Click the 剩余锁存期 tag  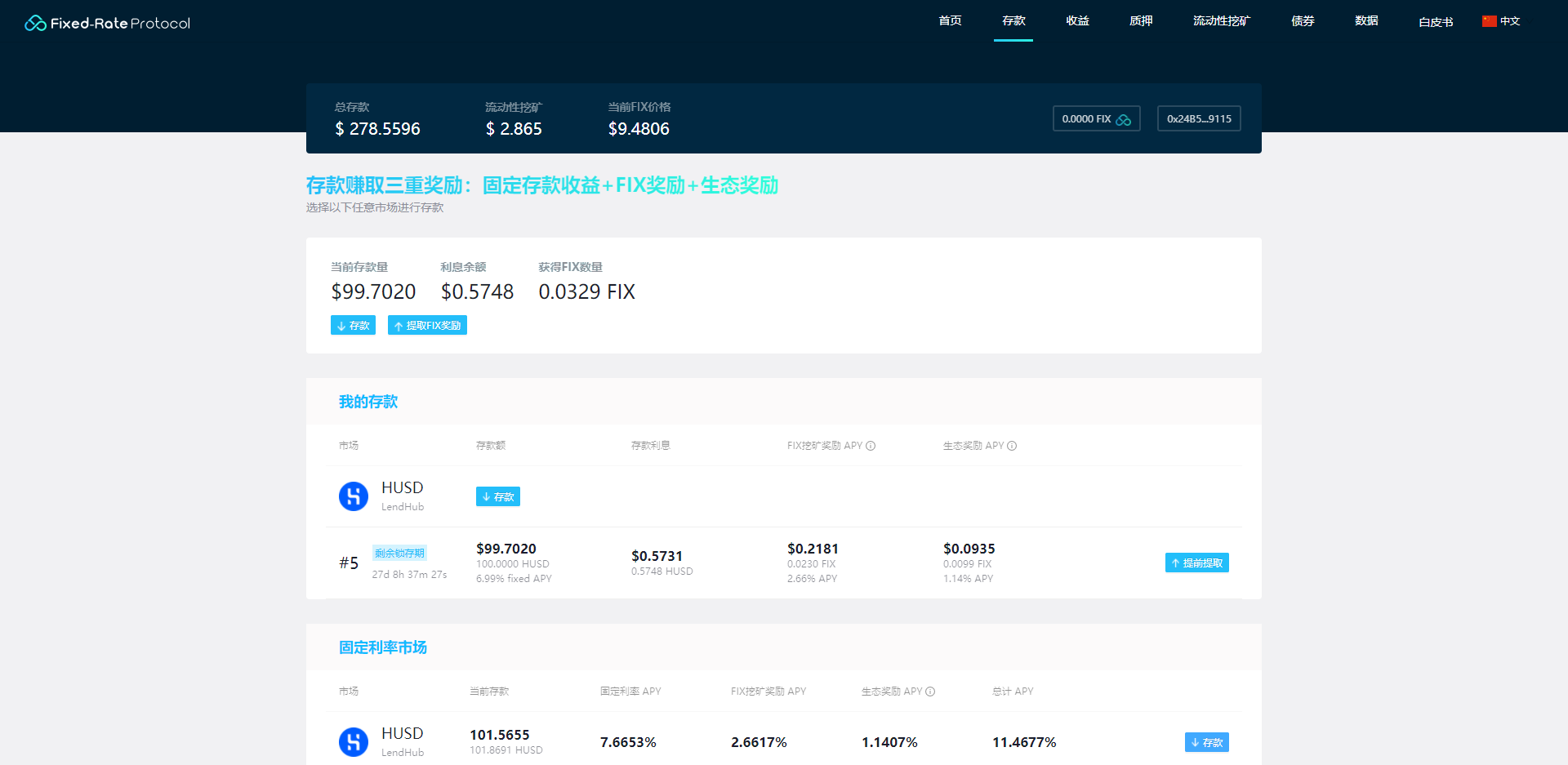click(399, 553)
